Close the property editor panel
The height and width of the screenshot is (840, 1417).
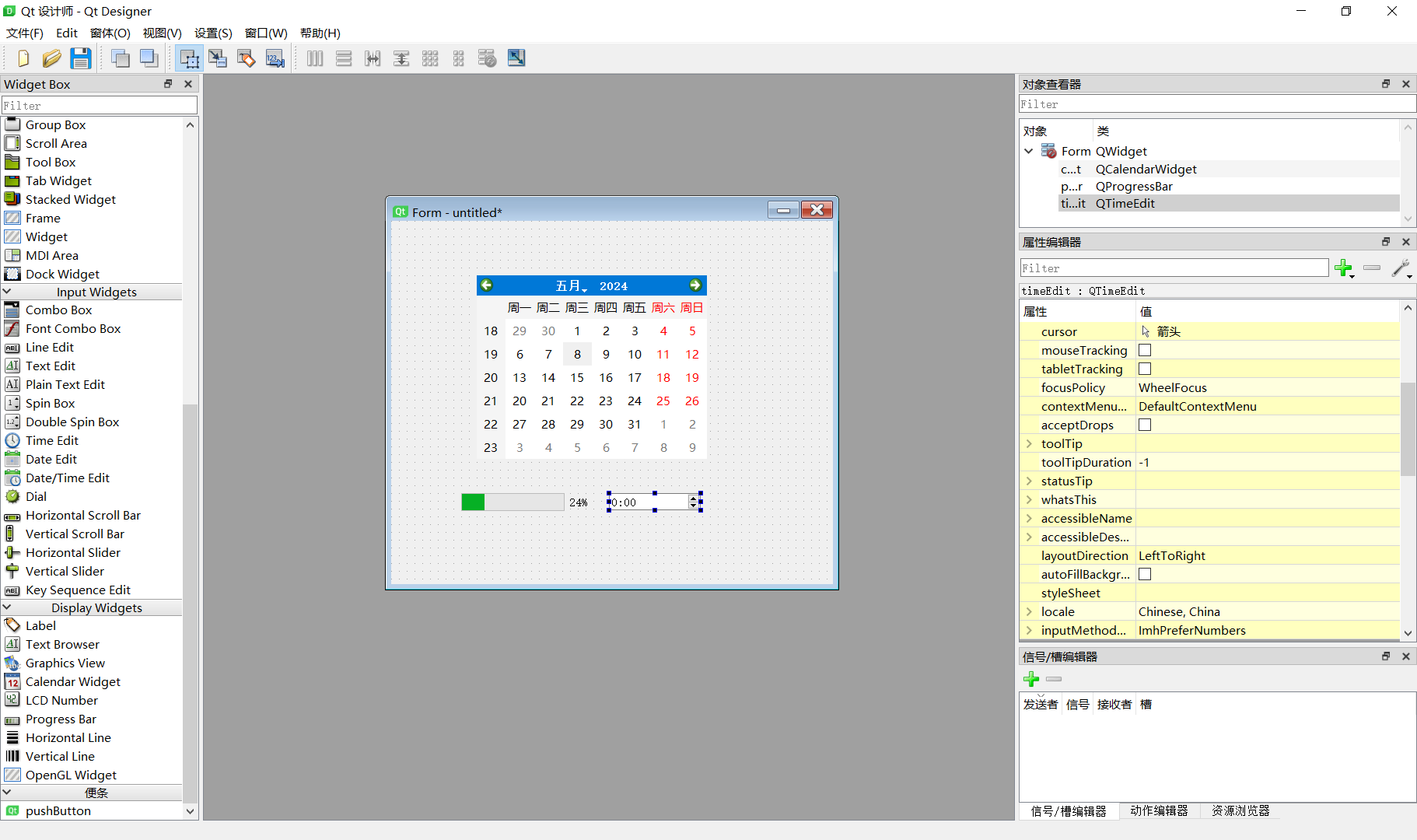pyautogui.click(x=1406, y=242)
